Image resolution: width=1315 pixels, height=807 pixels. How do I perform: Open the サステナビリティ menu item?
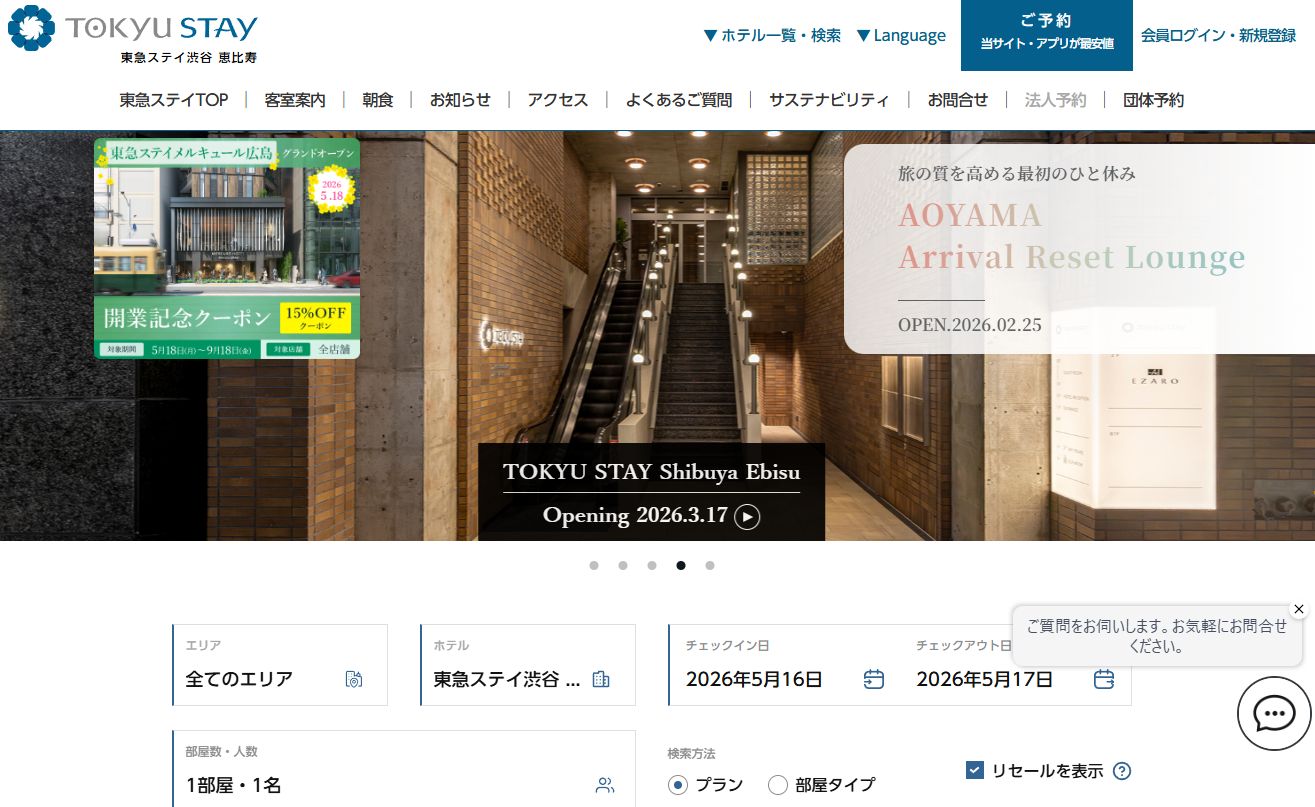(829, 100)
